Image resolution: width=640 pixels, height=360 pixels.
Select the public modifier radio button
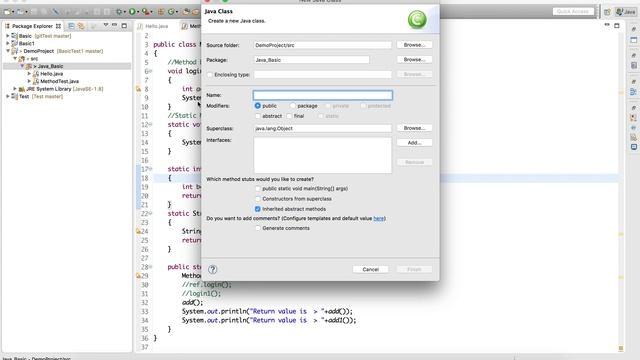(258, 106)
